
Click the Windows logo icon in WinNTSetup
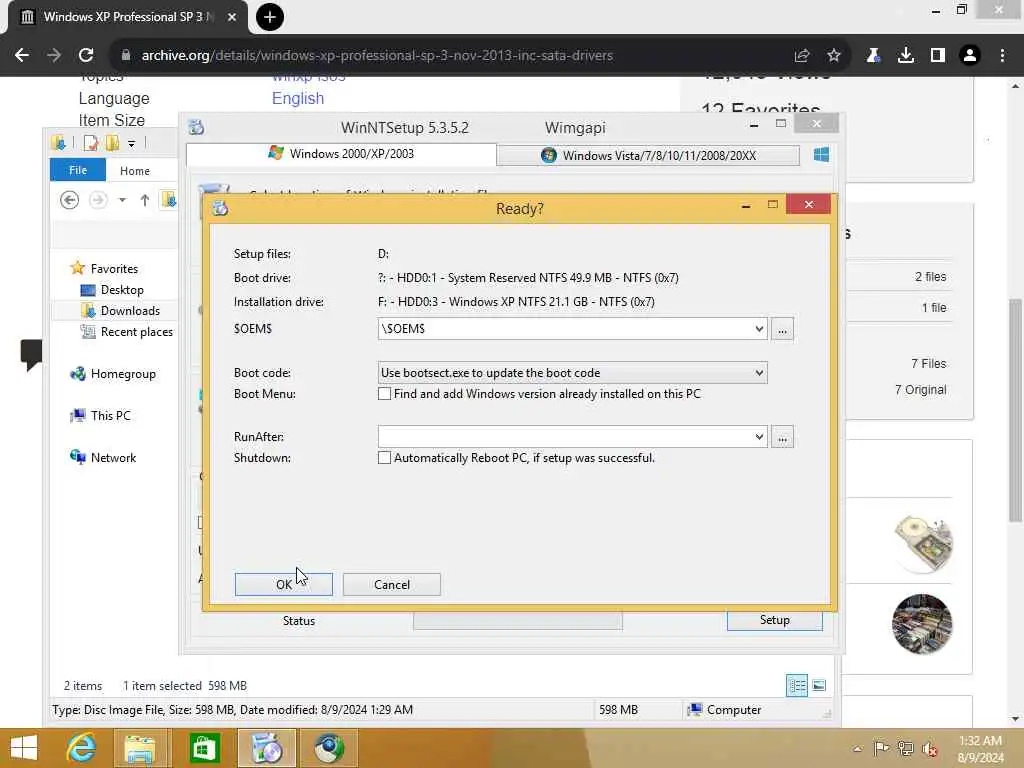[822, 155]
